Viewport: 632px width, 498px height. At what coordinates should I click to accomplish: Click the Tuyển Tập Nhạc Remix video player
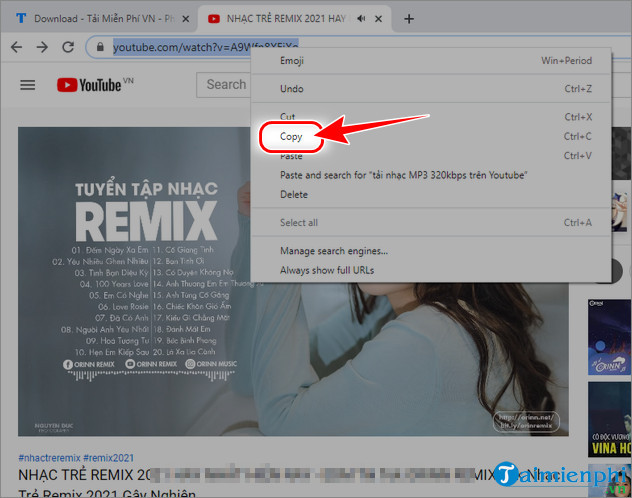point(293,281)
